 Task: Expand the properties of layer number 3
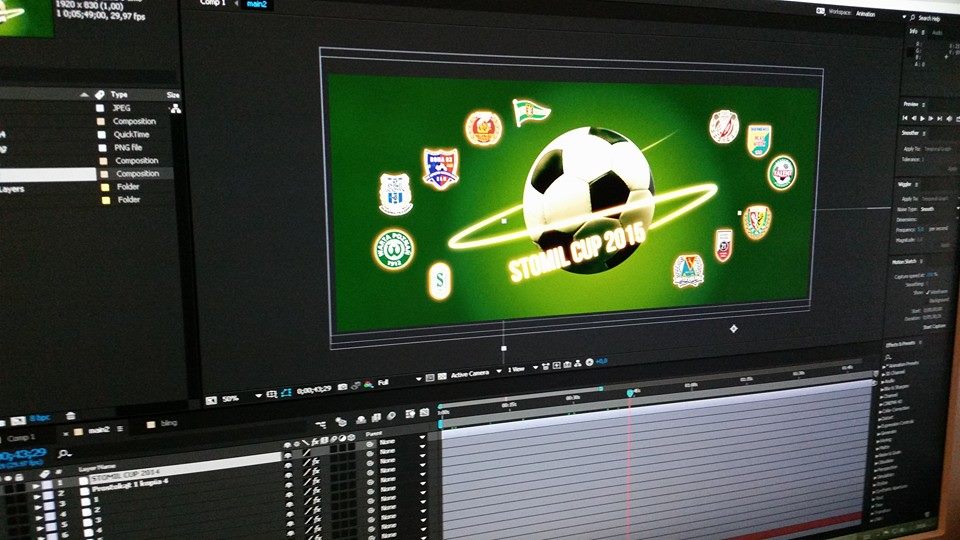(x=38, y=508)
